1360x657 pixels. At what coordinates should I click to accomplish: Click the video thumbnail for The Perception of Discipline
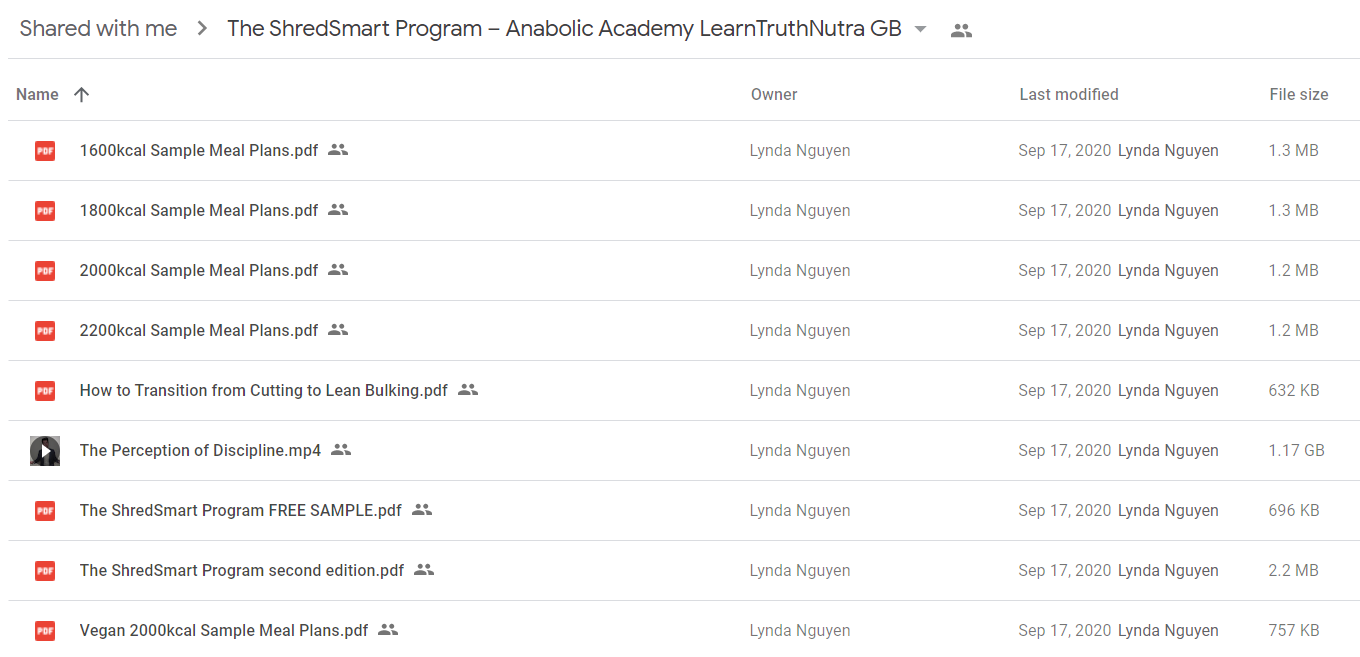point(45,451)
